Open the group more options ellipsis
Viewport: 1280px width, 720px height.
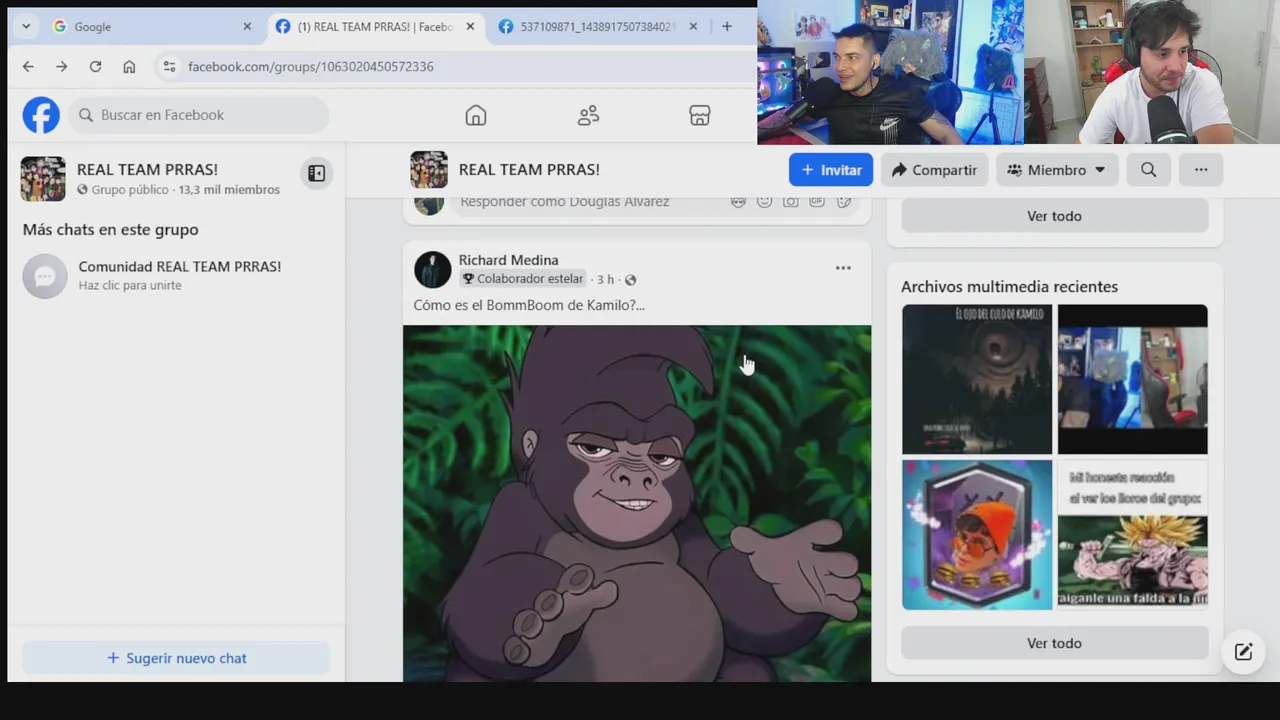coord(1201,170)
